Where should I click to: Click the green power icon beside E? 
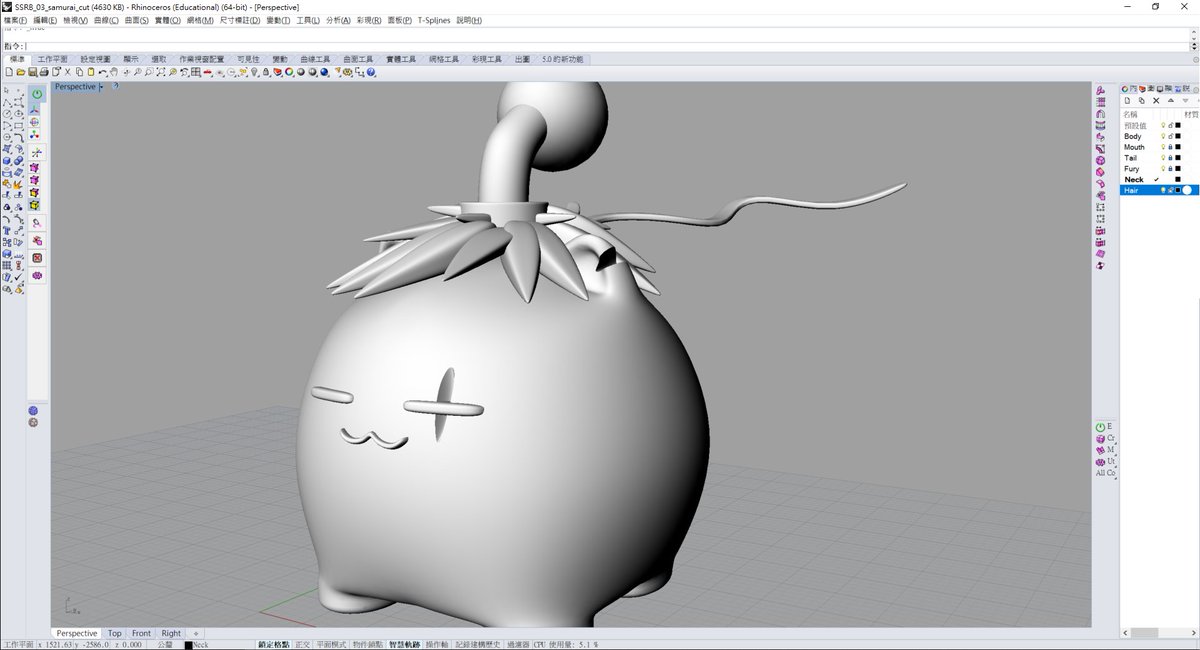click(x=1101, y=427)
